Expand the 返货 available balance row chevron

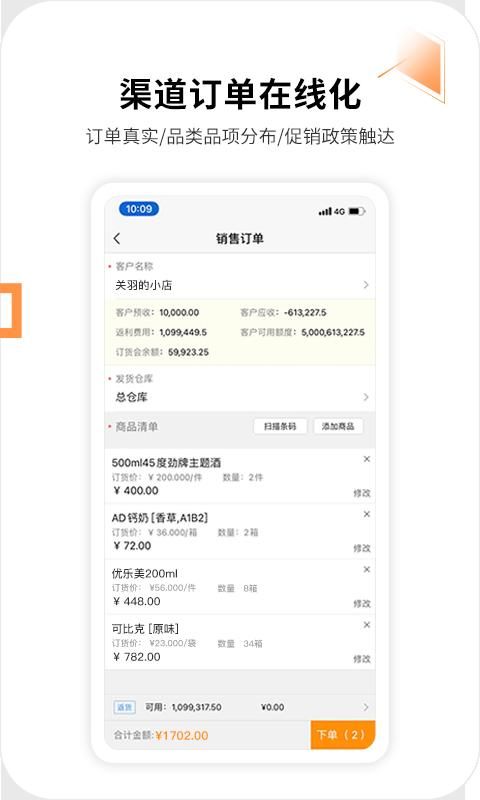click(366, 707)
